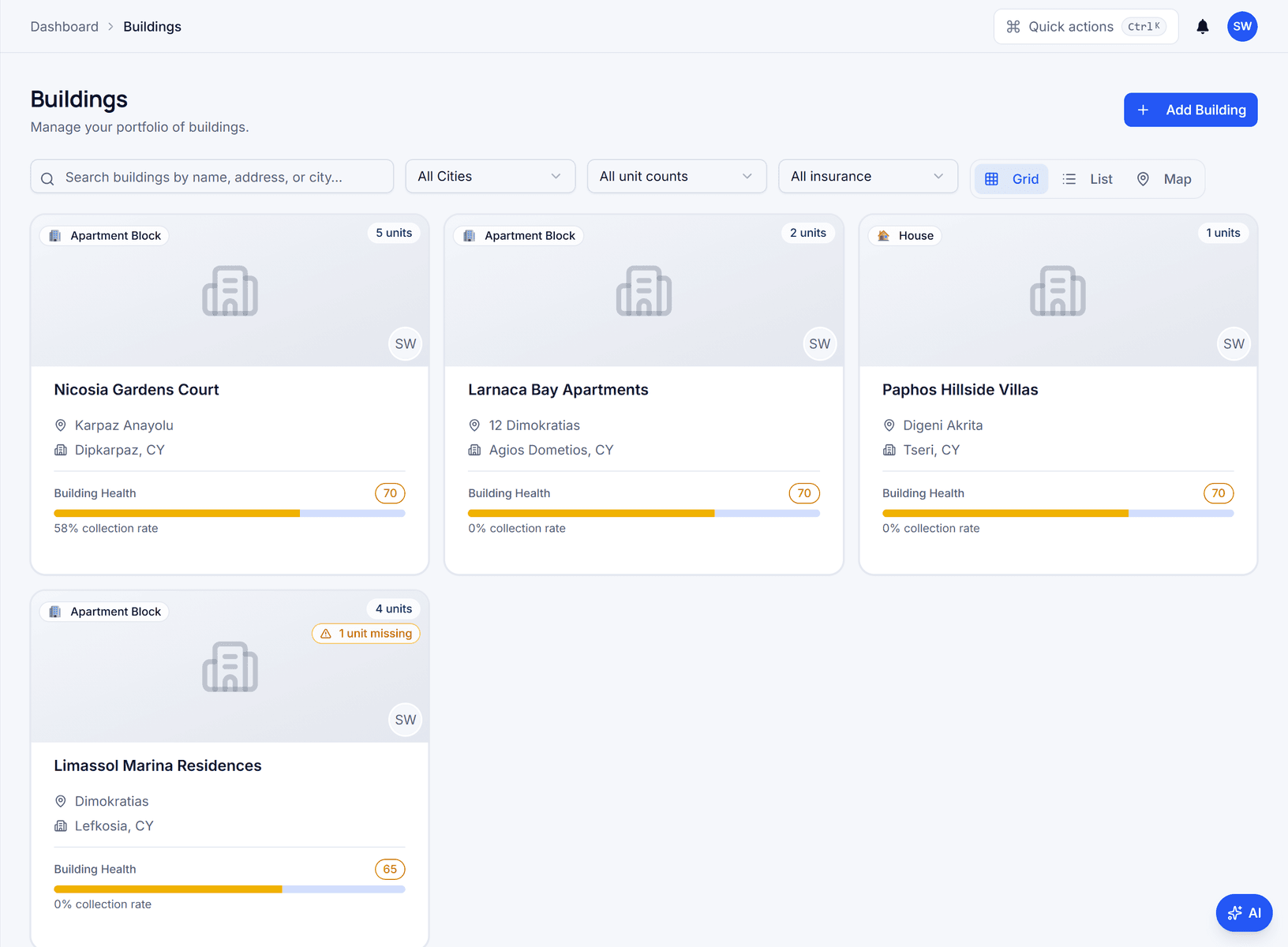Click the building placeholder icon on Larnaca Bay Apartments
This screenshot has width=1288, height=947.
pyautogui.click(x=644, y=290)
